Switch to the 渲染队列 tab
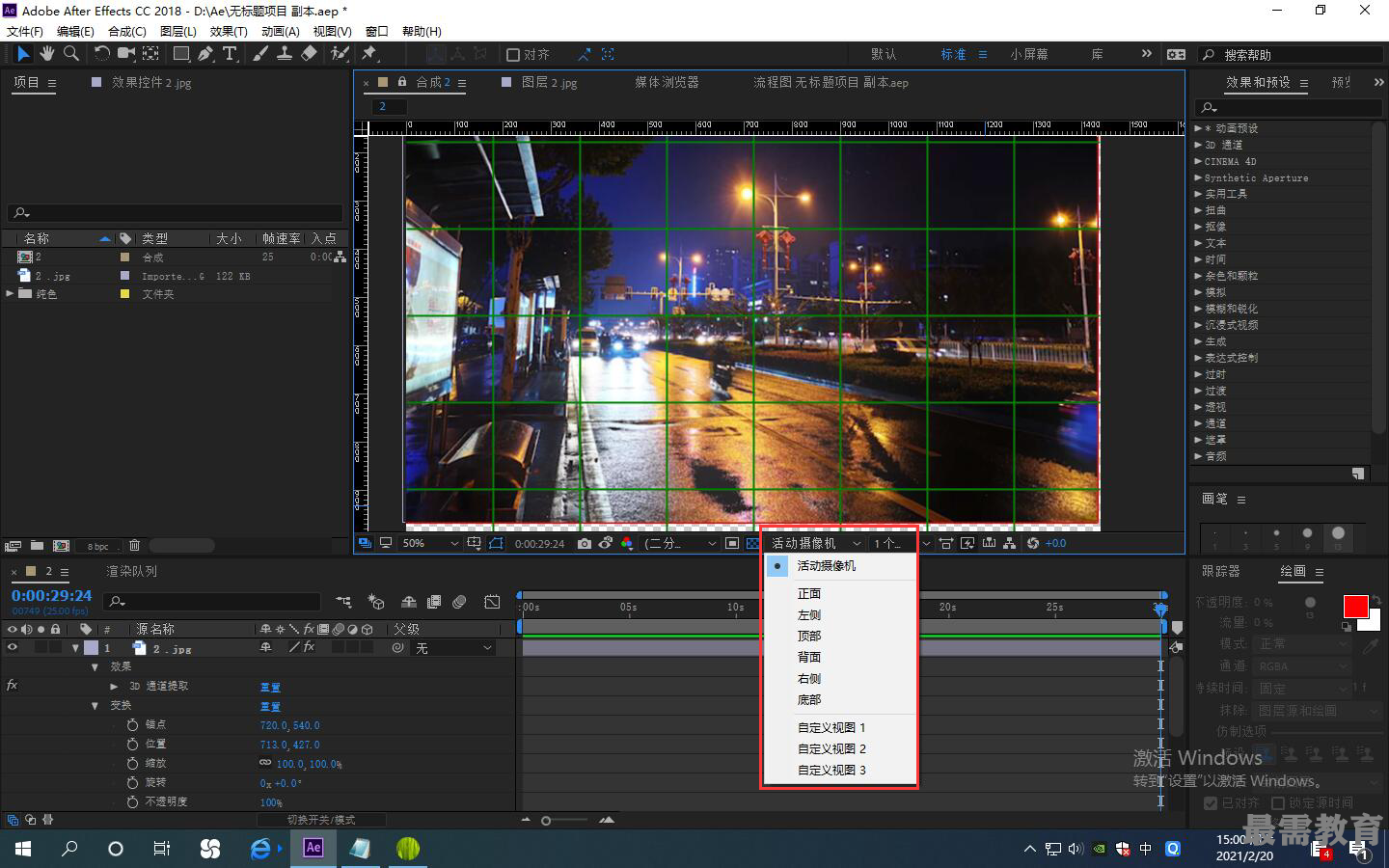 pos(131,571)
